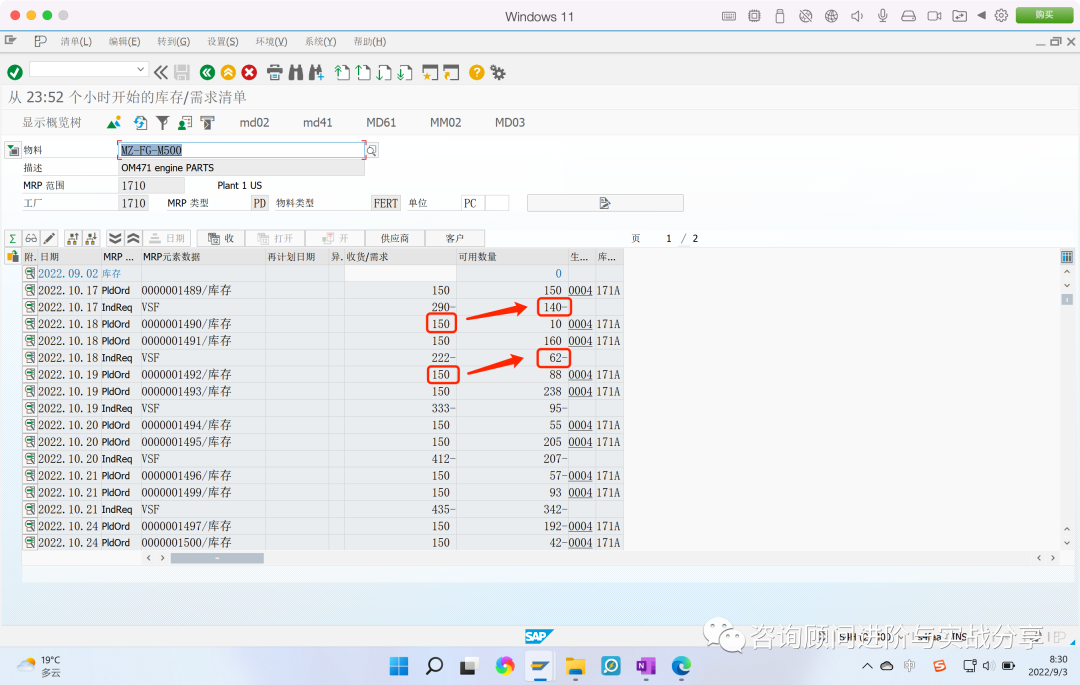Click the filter icon next to overview tree
This screenshot has height=685, width=1080.
(x=162, y=122)
